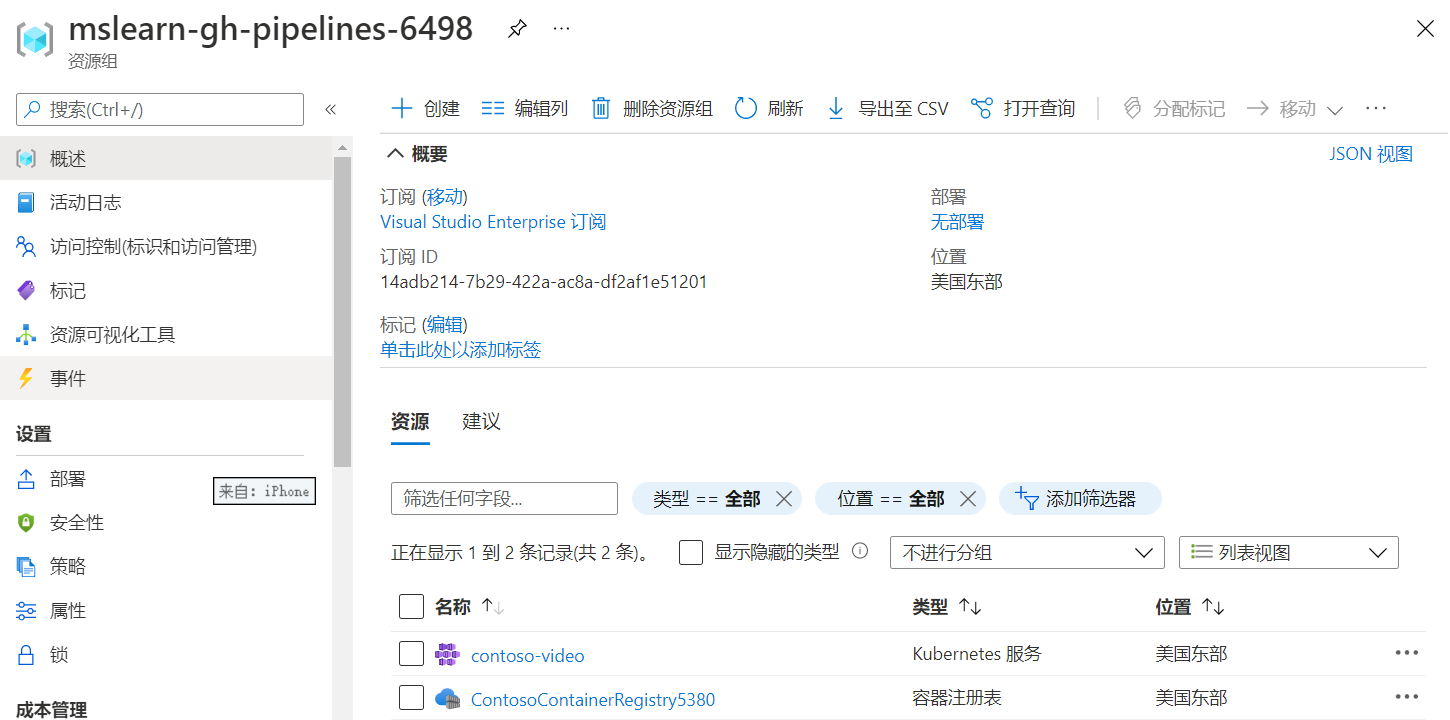Image resolution: width=1450 pixels, height=720 pixels.
Task: Sort by 位置 column
Action: (x=1190, y=607)
